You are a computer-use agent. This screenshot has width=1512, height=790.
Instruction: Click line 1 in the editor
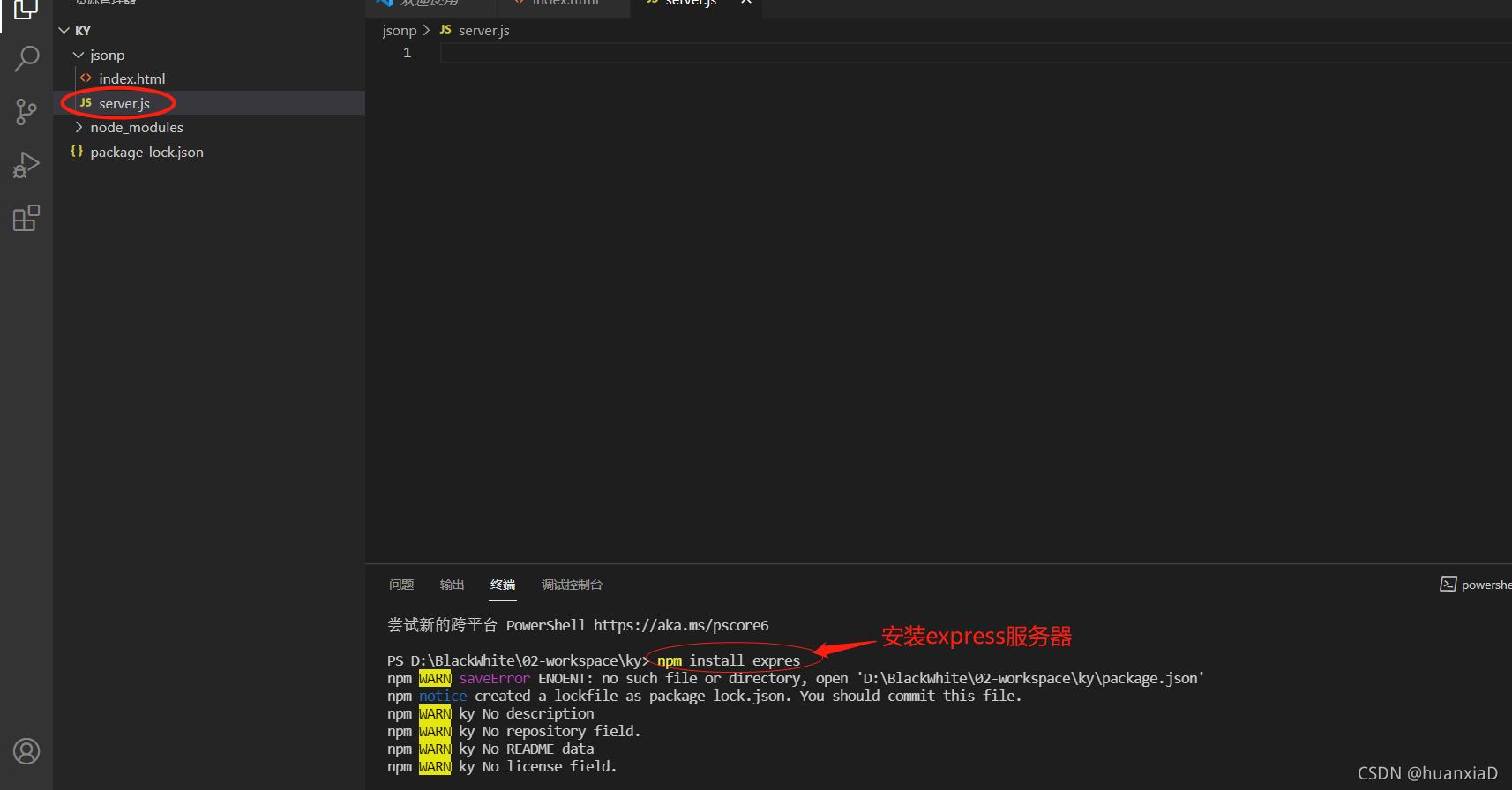(x=976, y=53)
